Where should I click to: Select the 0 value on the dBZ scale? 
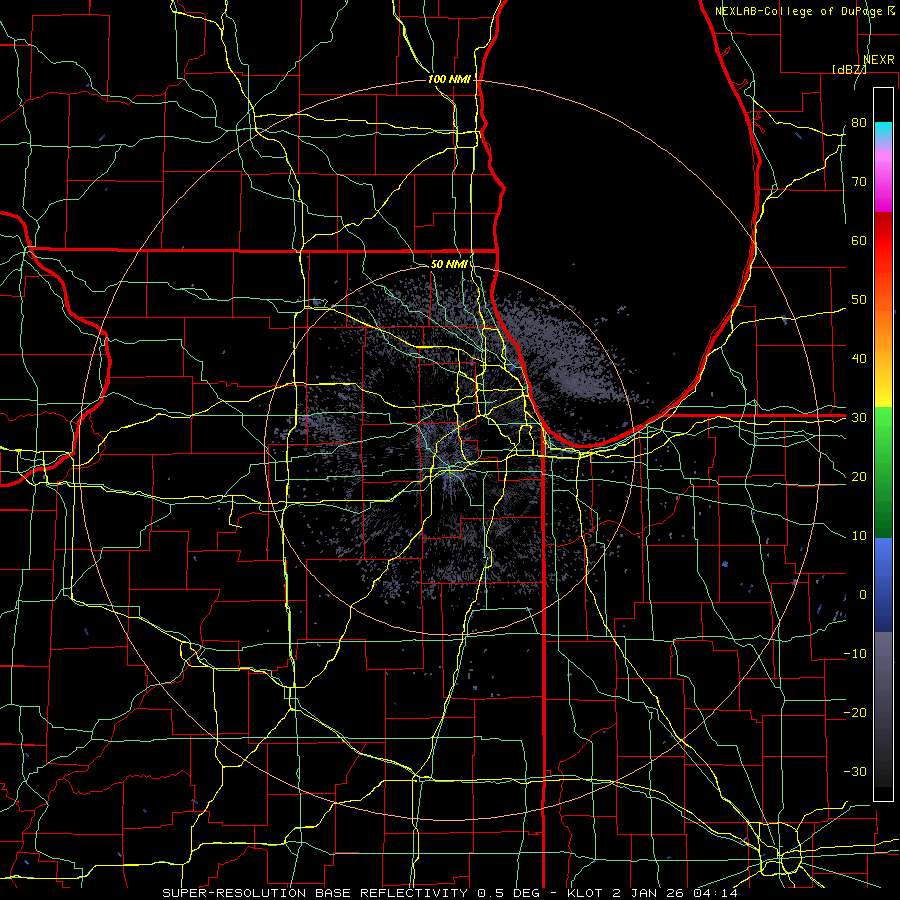click(863, 595)
